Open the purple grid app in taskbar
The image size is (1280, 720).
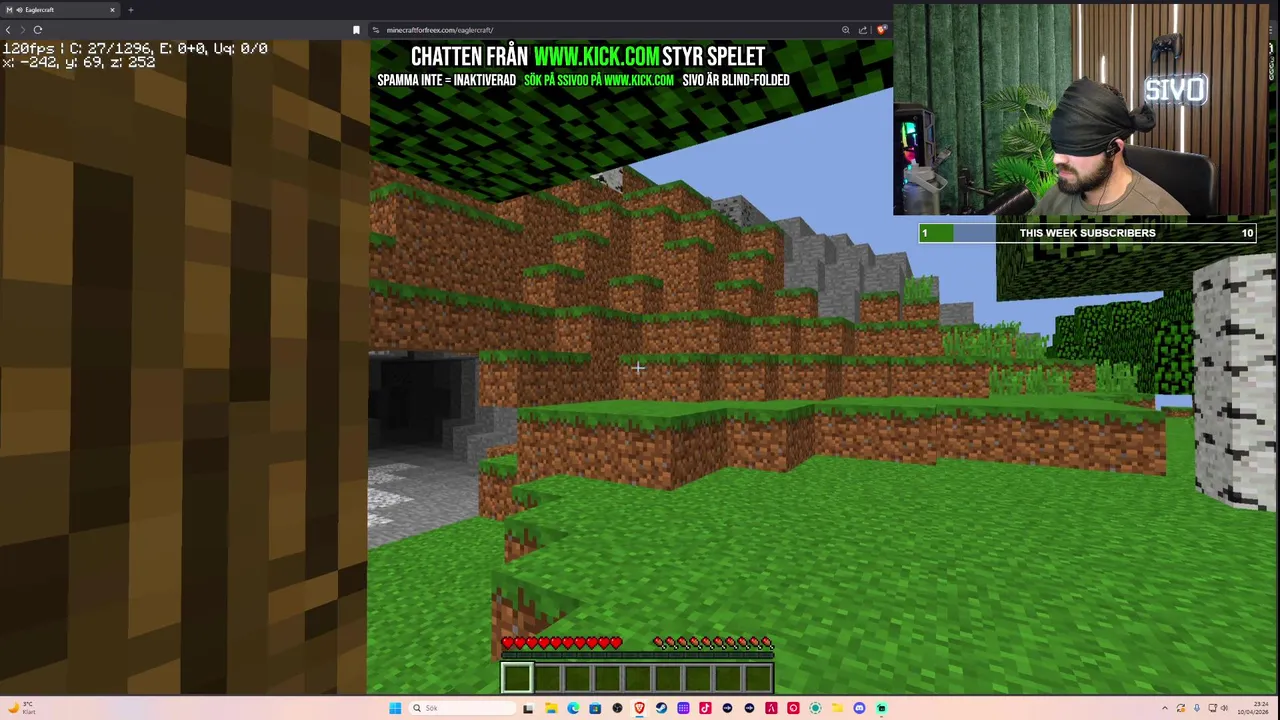[x=683, y=708]
